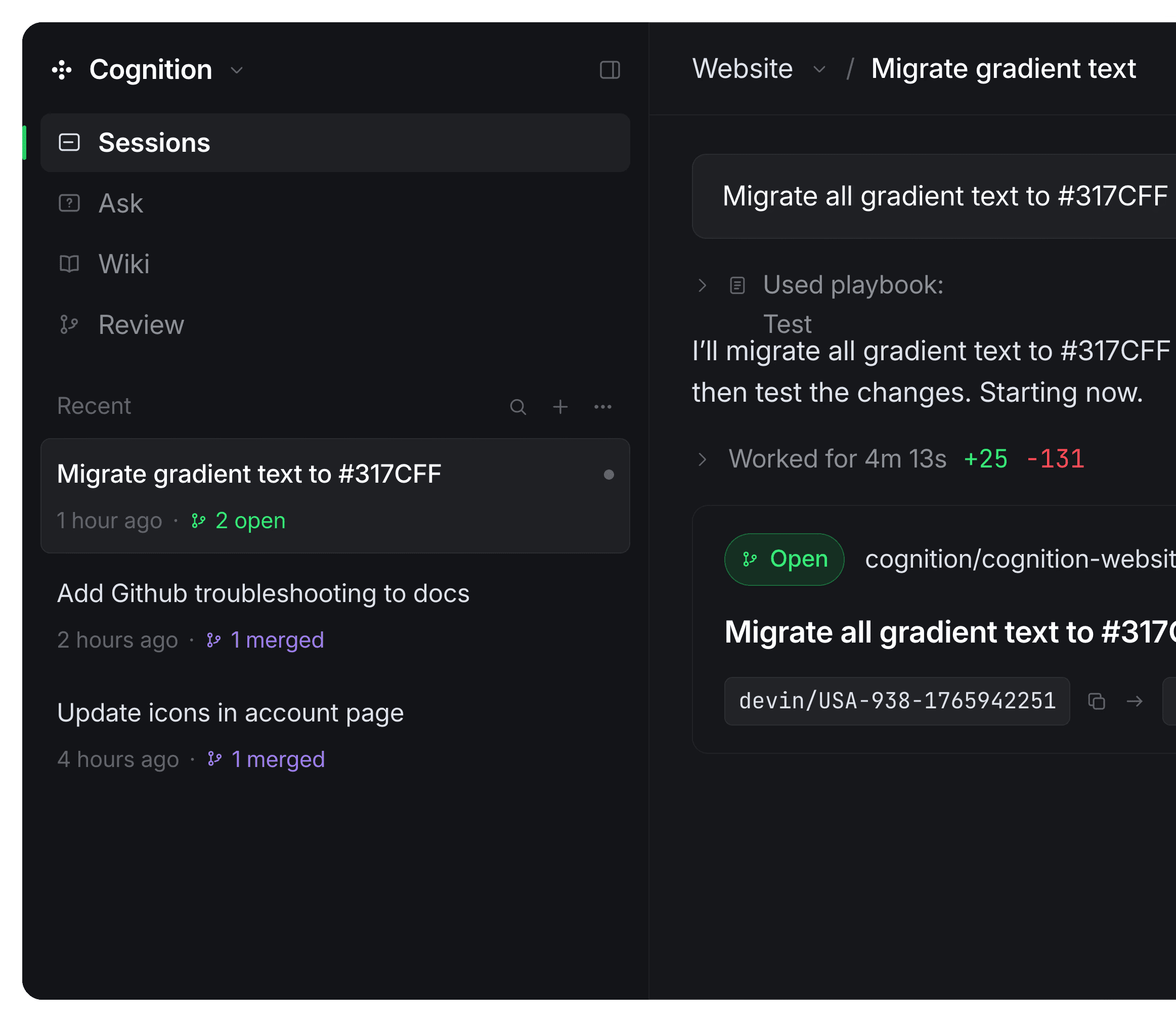Open the Cognition workspace dropdown
The width and height of the screenshot is (1176, 1022).
click(237, 70)
